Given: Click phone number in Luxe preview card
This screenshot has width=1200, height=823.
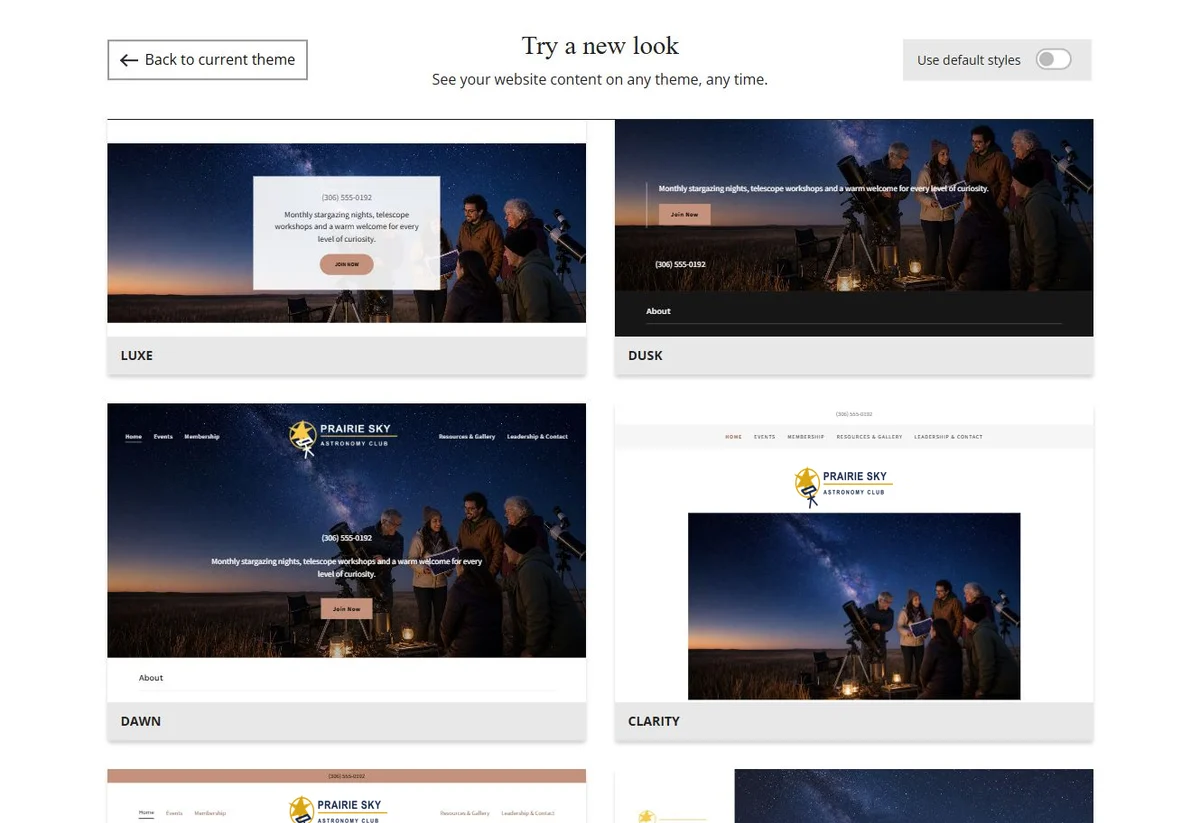Looking at the screenshot, I should (x=346, y=198).
